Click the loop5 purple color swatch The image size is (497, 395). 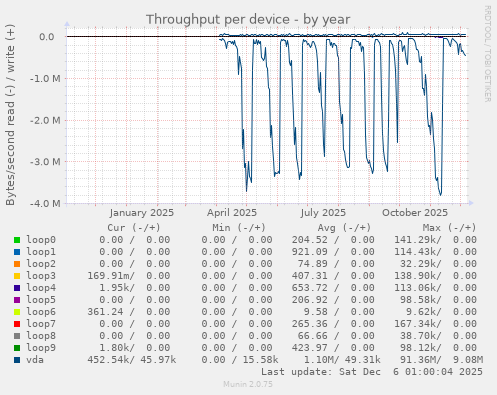click(17, 300)
